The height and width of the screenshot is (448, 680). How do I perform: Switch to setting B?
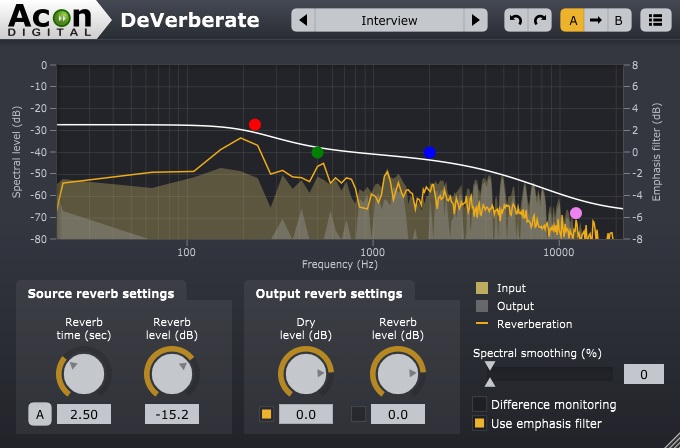pos(619,20)
